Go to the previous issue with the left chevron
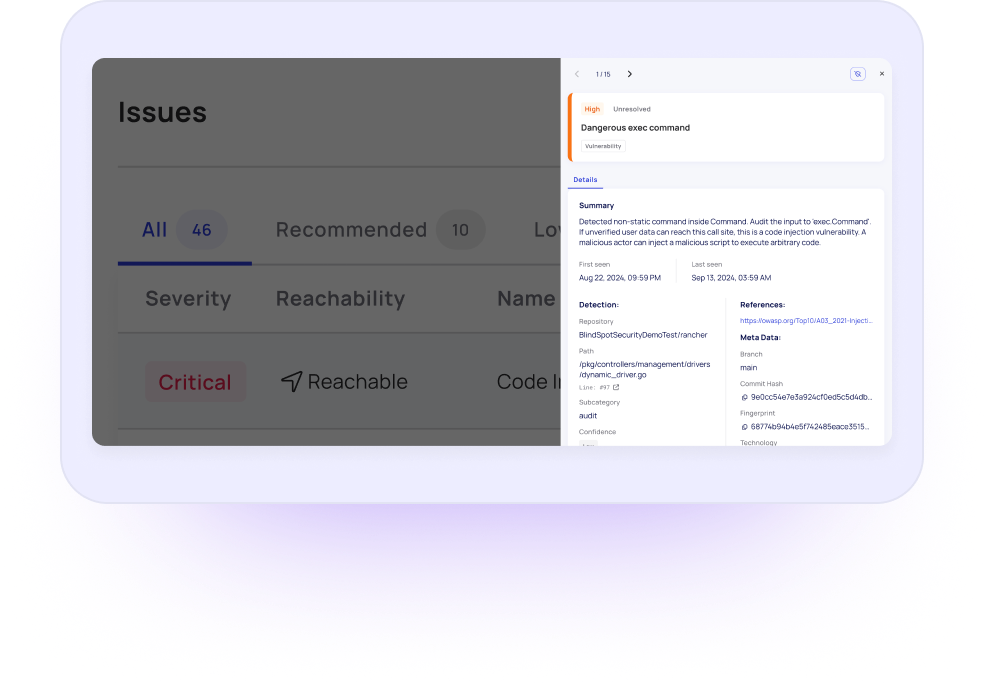Viewport: 984px width, 684px height. [577, 74]
